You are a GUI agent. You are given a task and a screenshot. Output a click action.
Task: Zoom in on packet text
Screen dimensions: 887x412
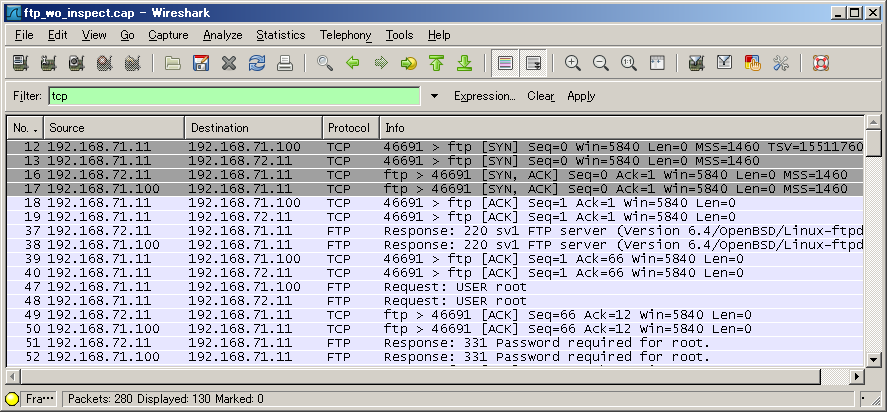(x=573, y=63)
